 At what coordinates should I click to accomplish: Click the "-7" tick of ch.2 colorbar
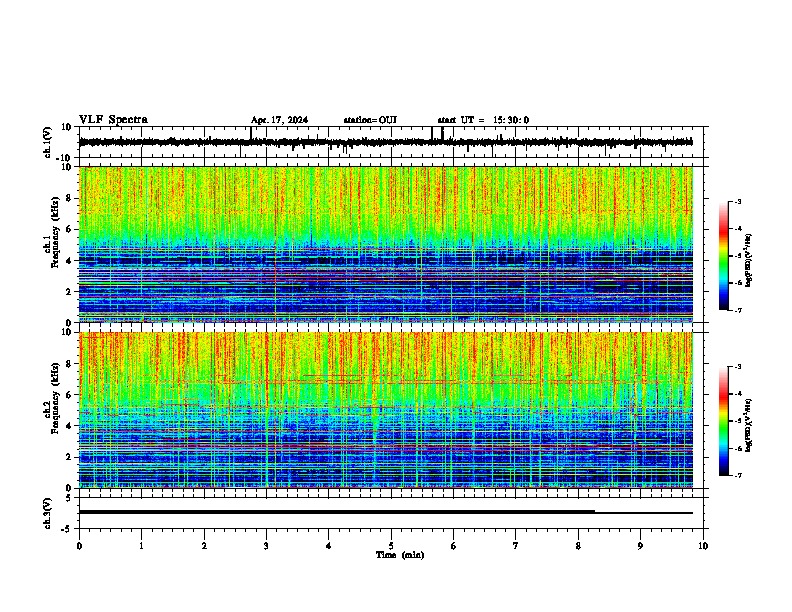point(738,476)
